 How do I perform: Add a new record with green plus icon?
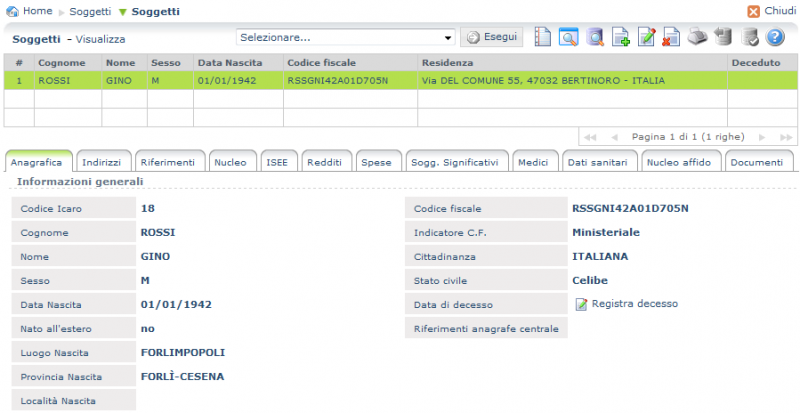coord(620,37)
